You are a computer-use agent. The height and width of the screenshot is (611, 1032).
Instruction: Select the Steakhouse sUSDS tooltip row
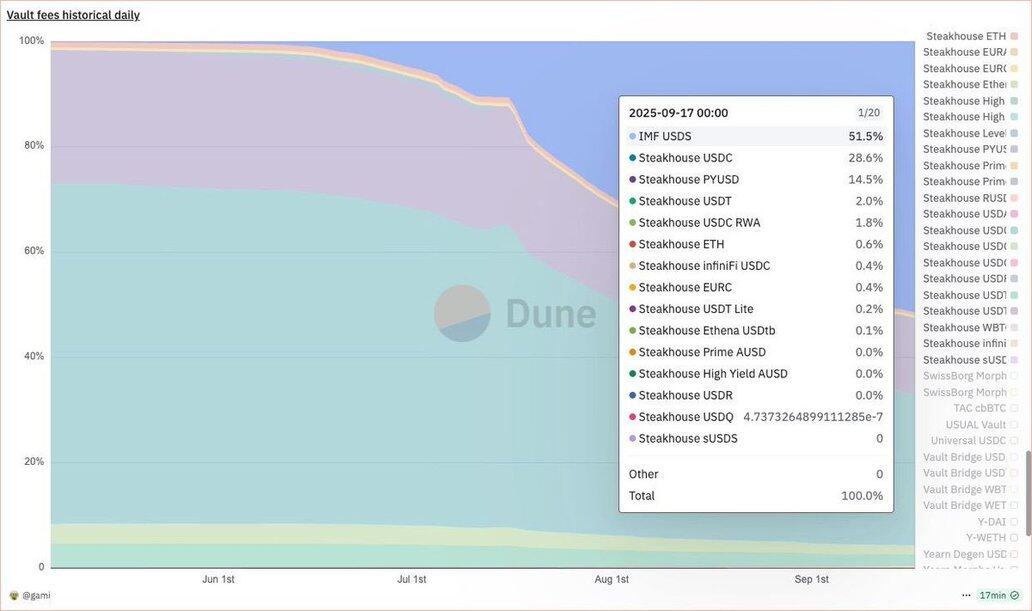pos(756,438)
